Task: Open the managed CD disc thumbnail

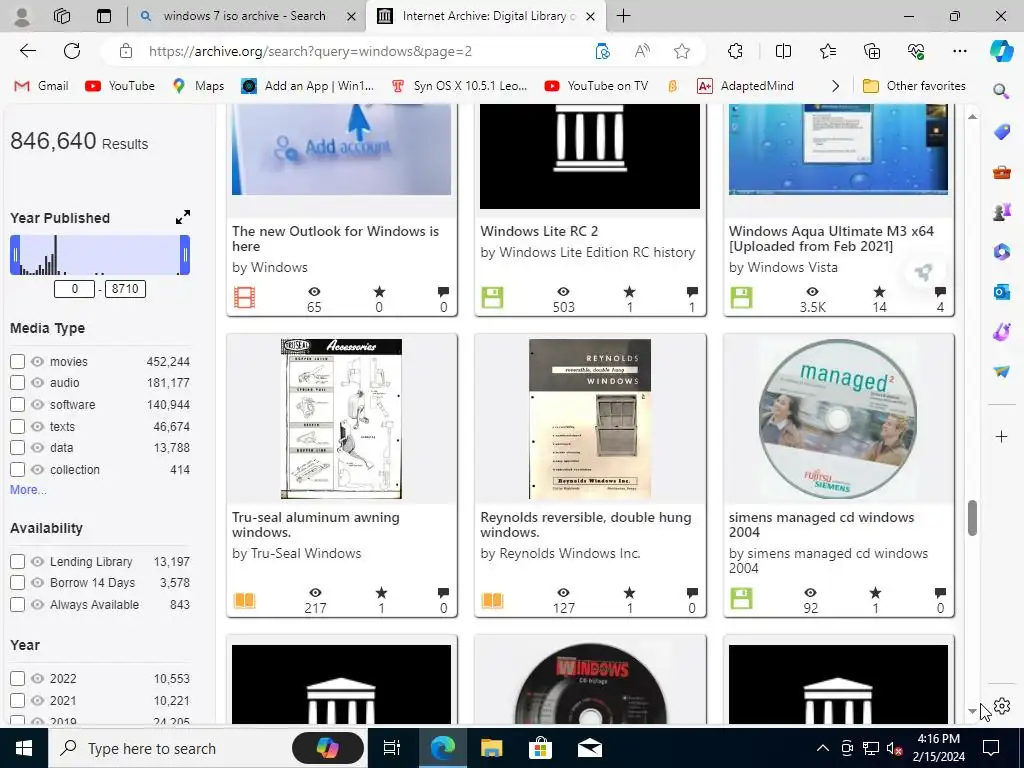Action: [x=839, y=419]
